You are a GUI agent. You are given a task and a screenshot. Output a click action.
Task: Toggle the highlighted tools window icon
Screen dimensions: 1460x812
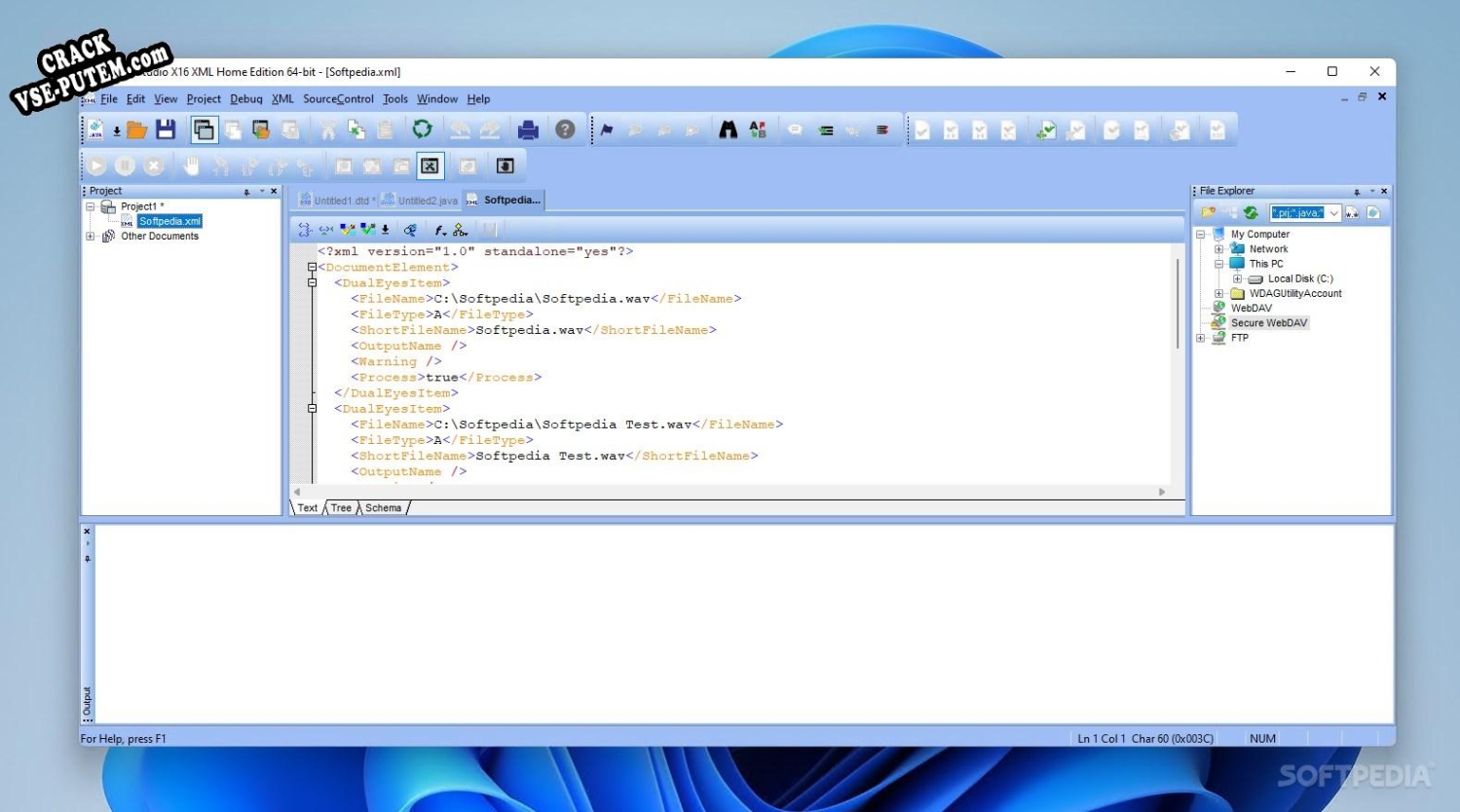[430, 166]
